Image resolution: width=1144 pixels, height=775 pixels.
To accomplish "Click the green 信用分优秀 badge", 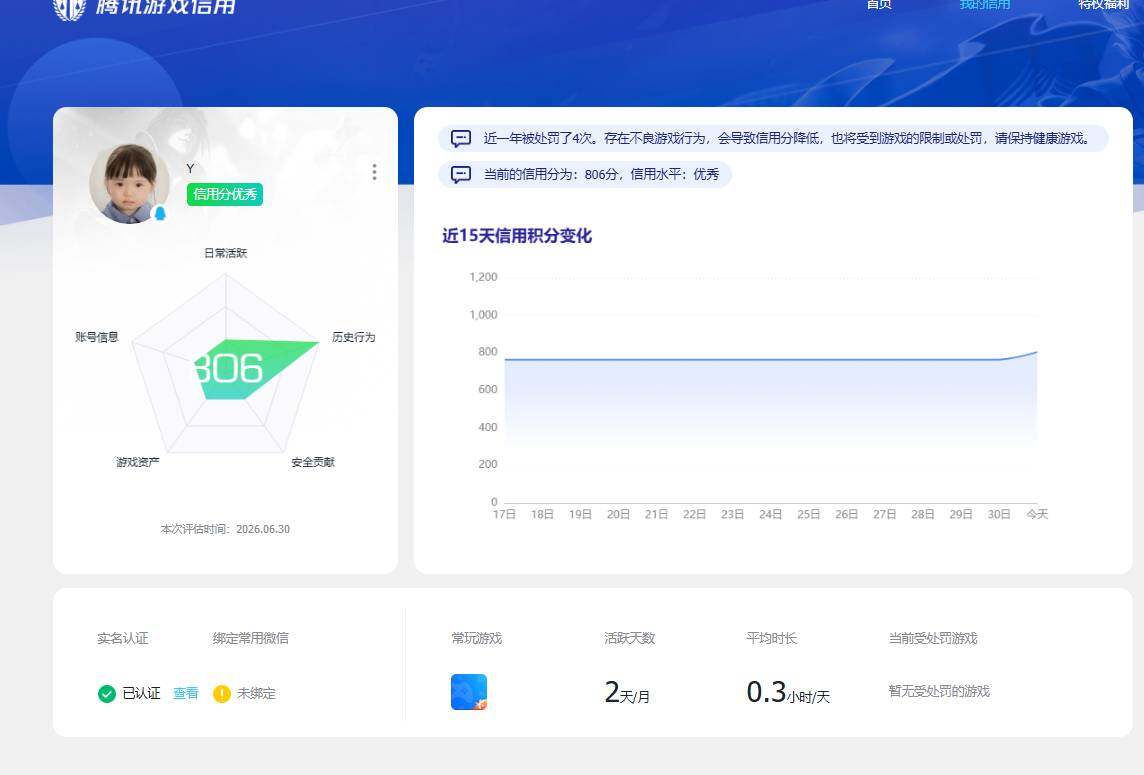I will (x=225, y=194).
